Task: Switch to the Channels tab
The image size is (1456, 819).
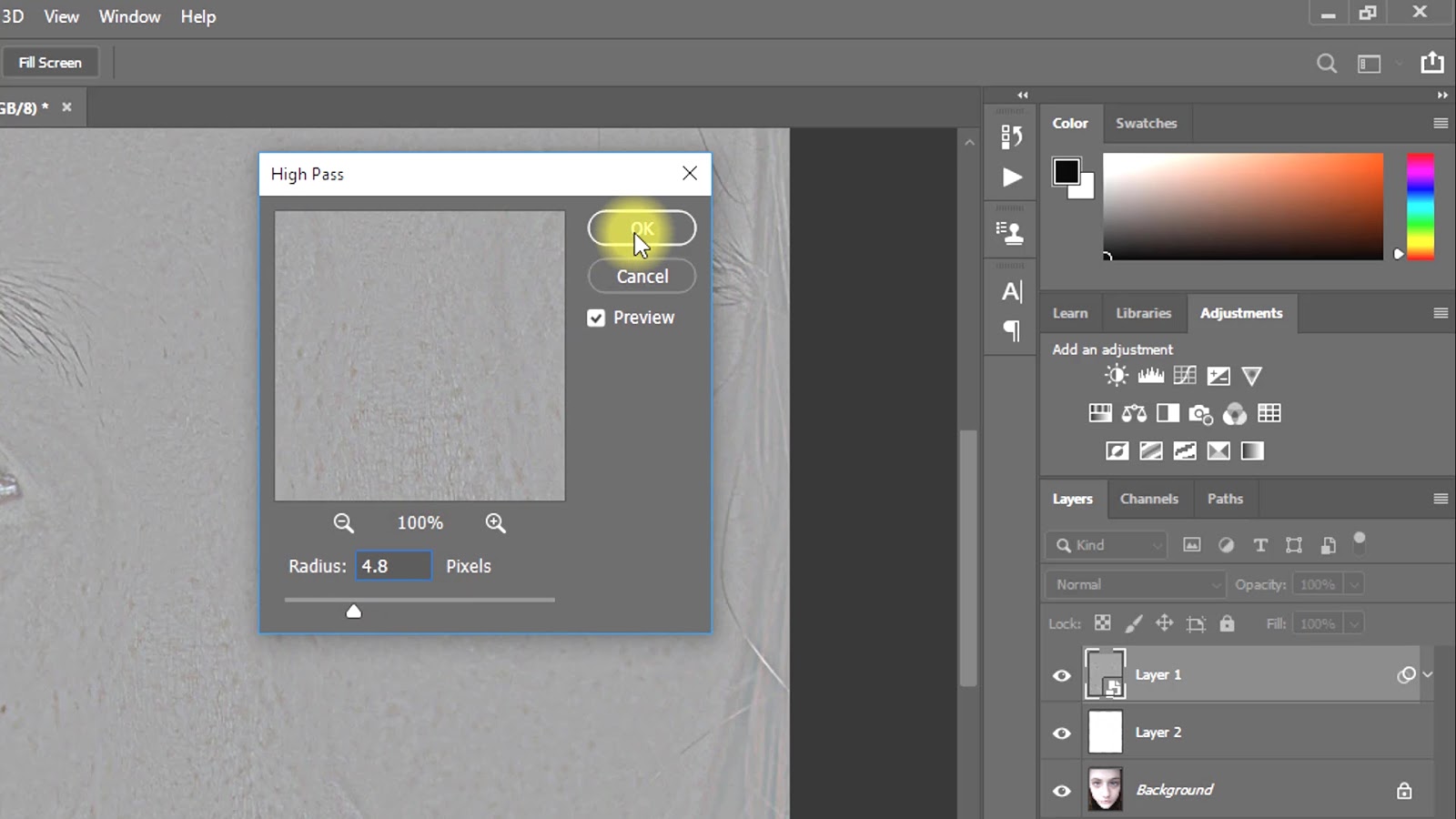Action: pyautogui.click(x=1148, y=499)
